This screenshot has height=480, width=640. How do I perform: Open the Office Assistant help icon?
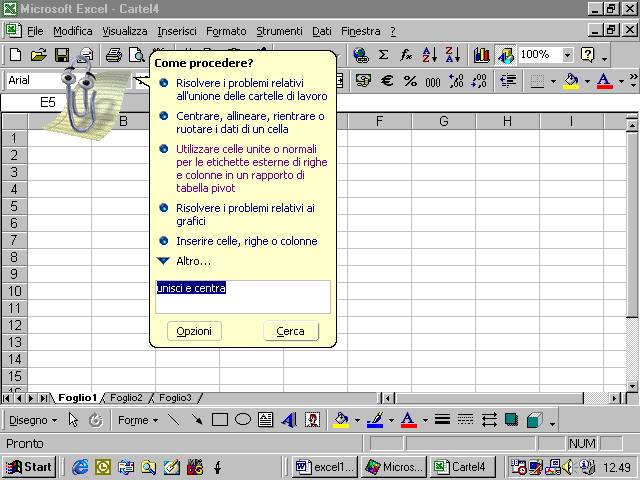pyautogui.click(x=587, y=55)
